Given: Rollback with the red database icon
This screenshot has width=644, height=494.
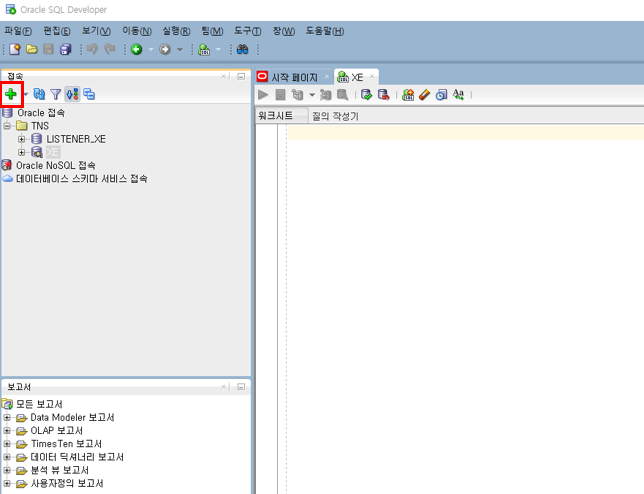Looking at the screenshot, I should coord(383,95).
